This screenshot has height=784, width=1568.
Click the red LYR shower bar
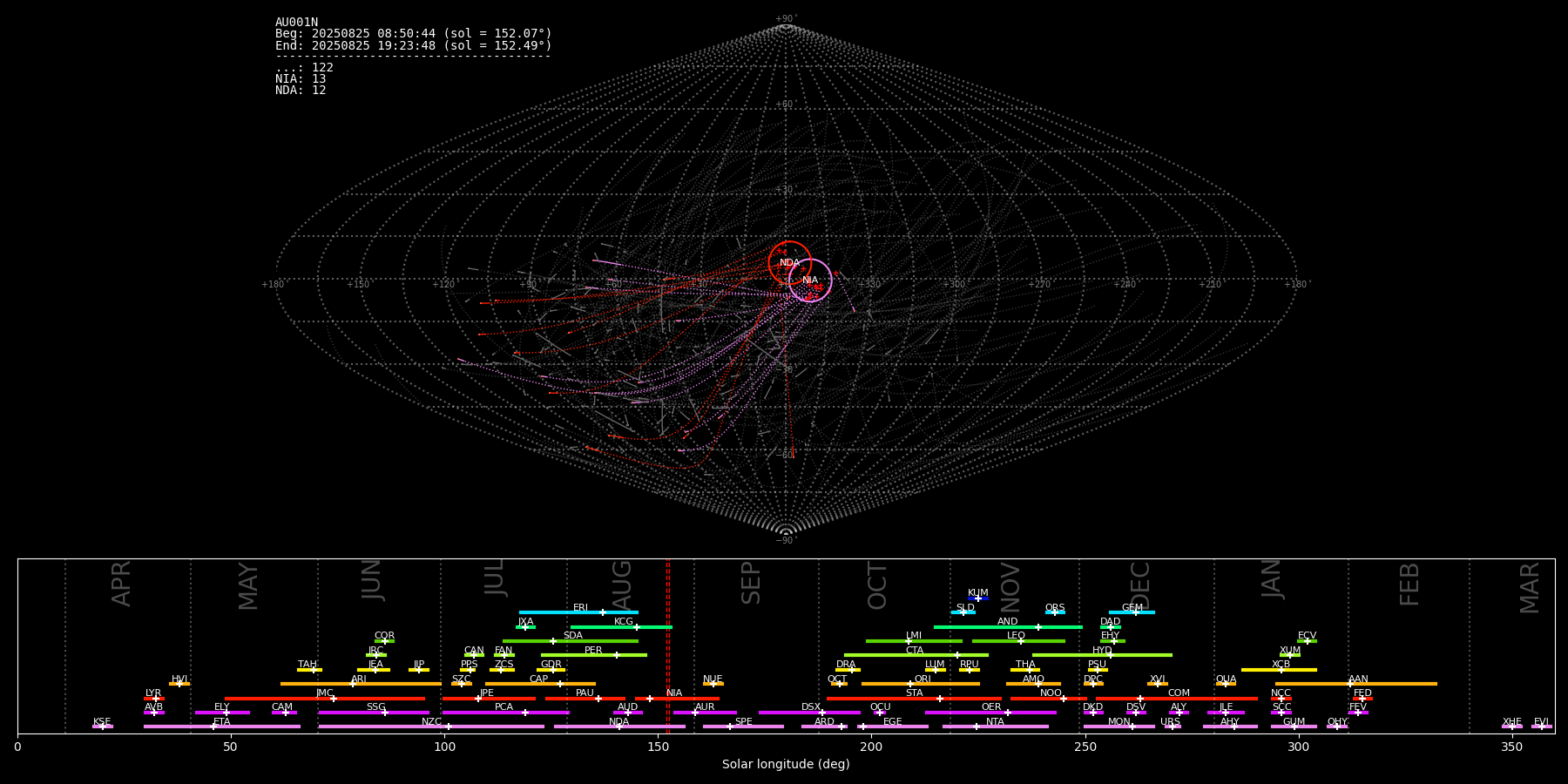154,699
